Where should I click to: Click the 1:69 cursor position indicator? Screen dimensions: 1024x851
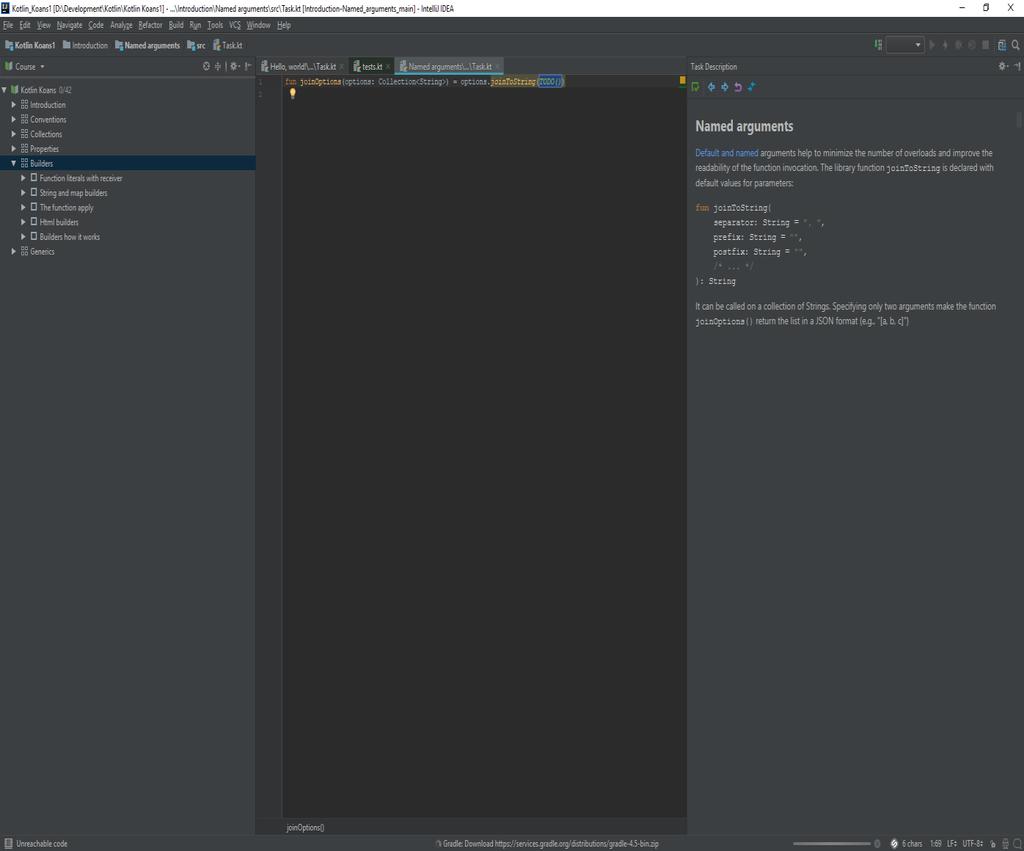[x=936, y=844]
